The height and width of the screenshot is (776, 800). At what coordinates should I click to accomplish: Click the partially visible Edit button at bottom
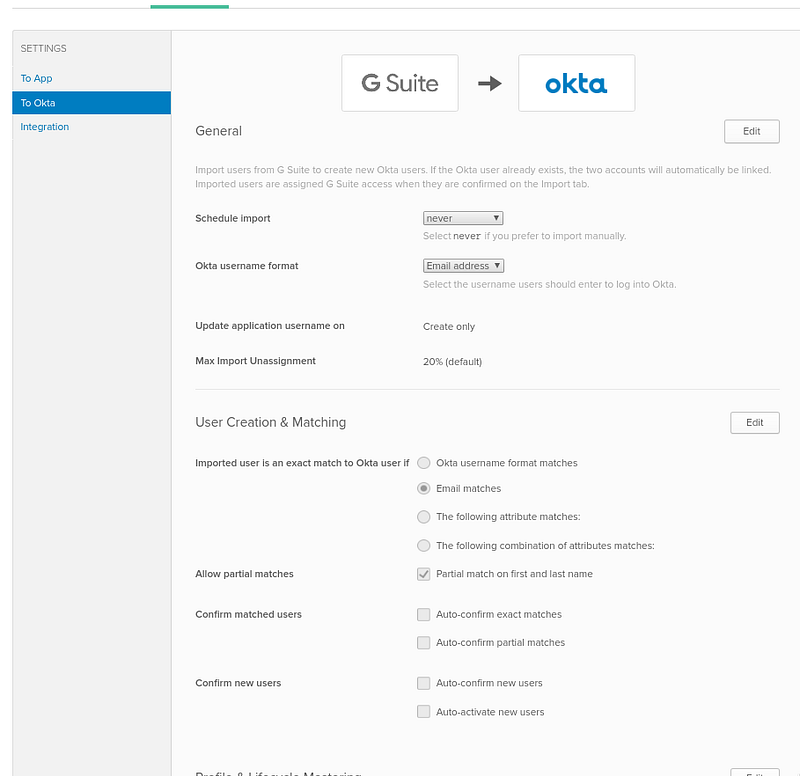tap(755, 772)
